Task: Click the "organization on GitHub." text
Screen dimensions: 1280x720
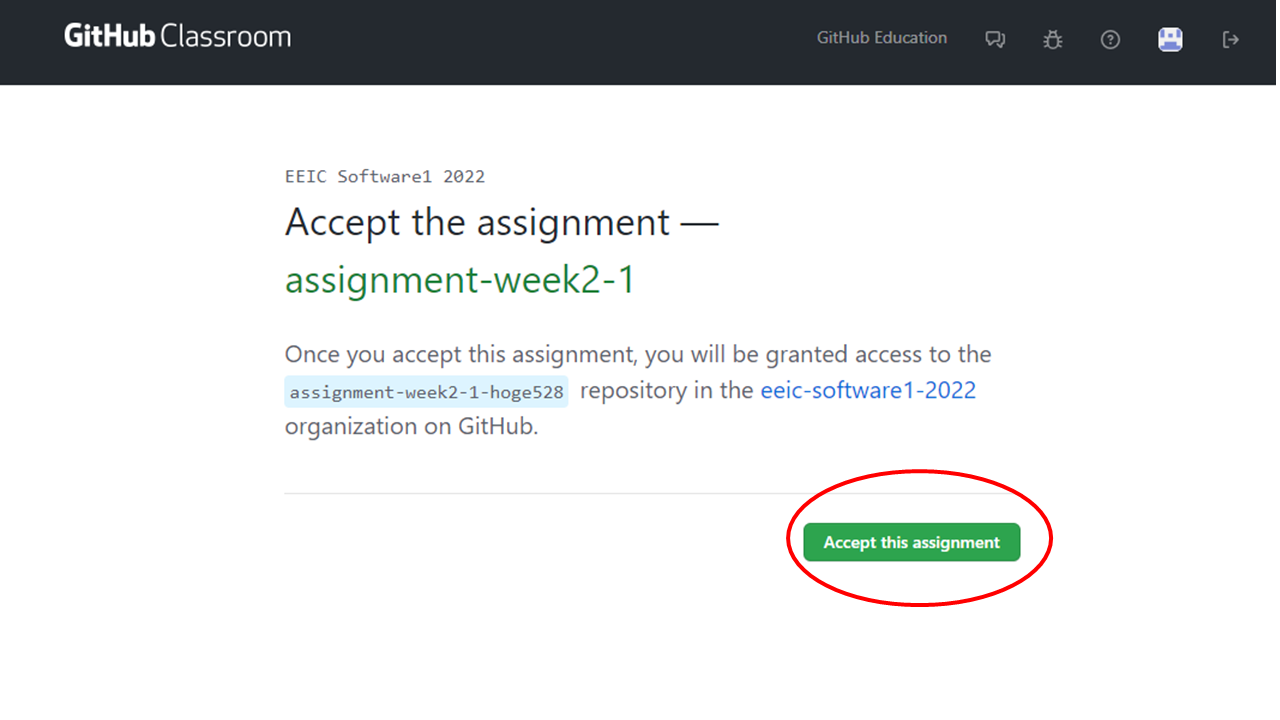Action: (411, 426)
